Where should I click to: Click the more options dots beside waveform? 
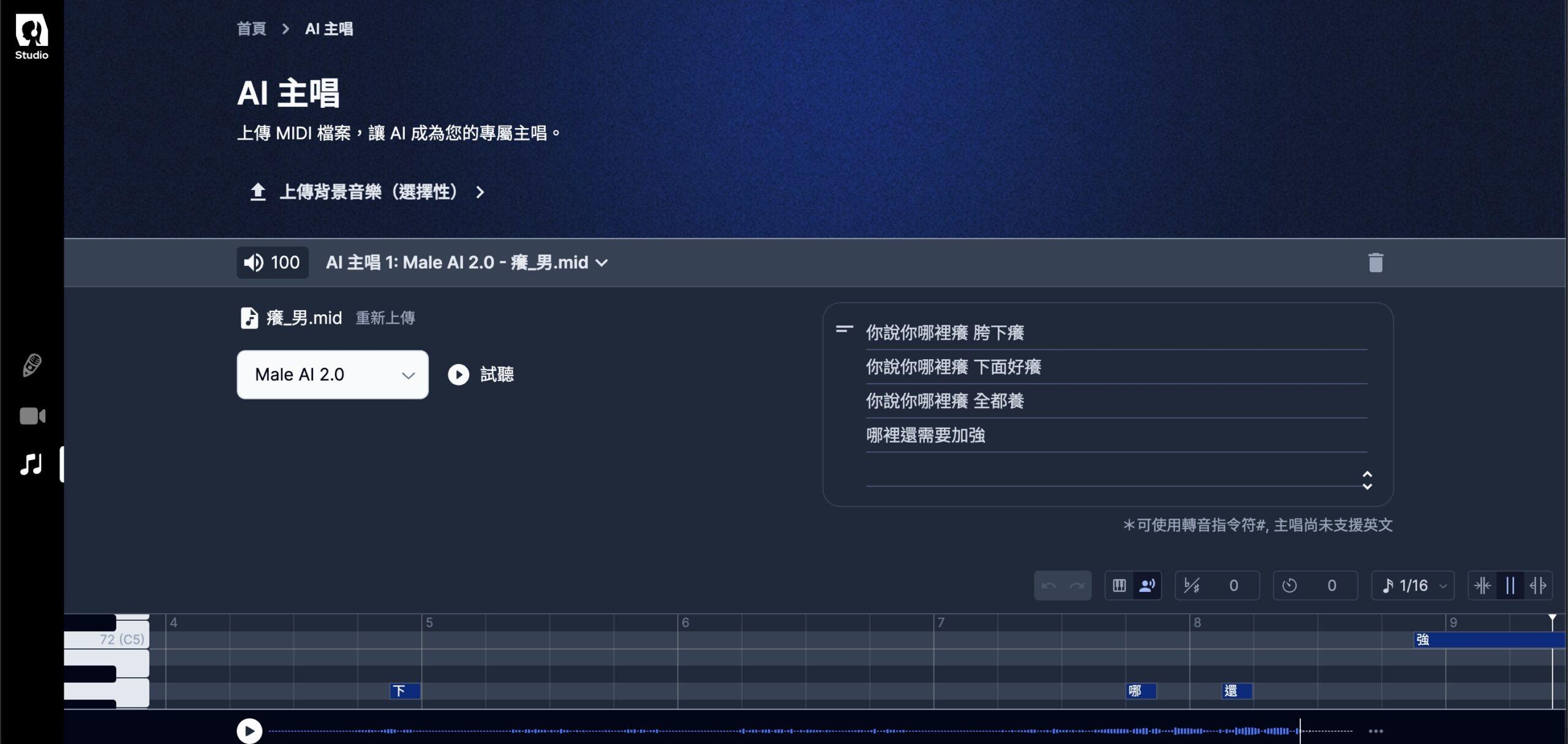[x=1376, y=731]
